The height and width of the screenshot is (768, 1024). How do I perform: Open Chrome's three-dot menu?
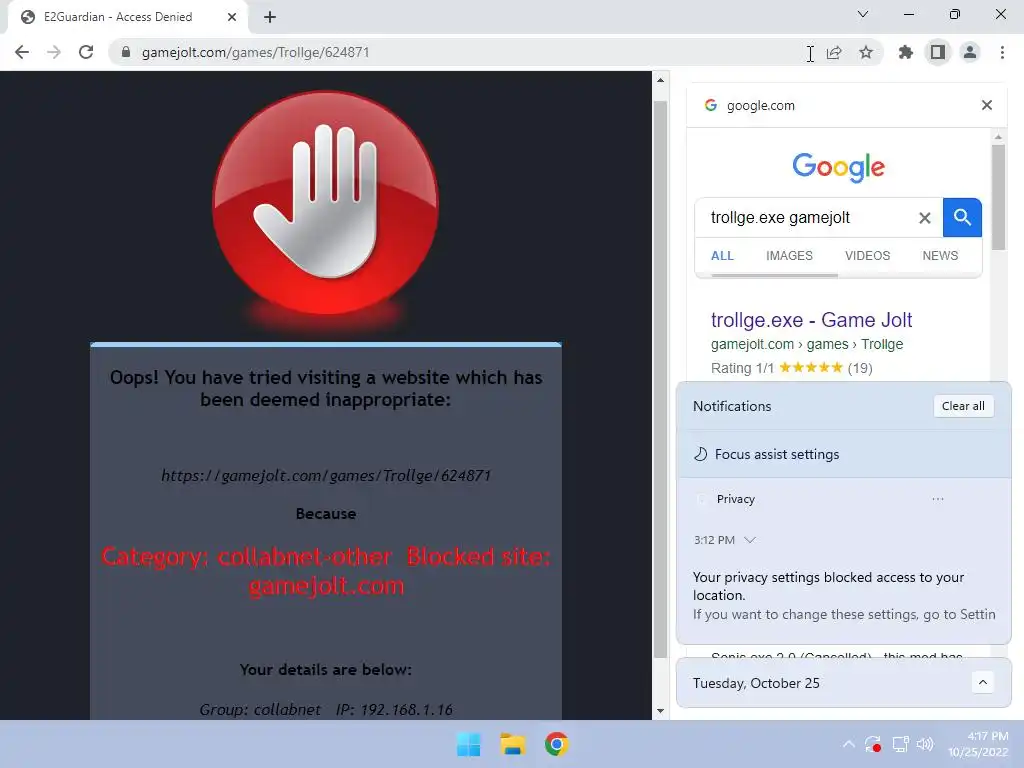click(x=1002, y=52)
